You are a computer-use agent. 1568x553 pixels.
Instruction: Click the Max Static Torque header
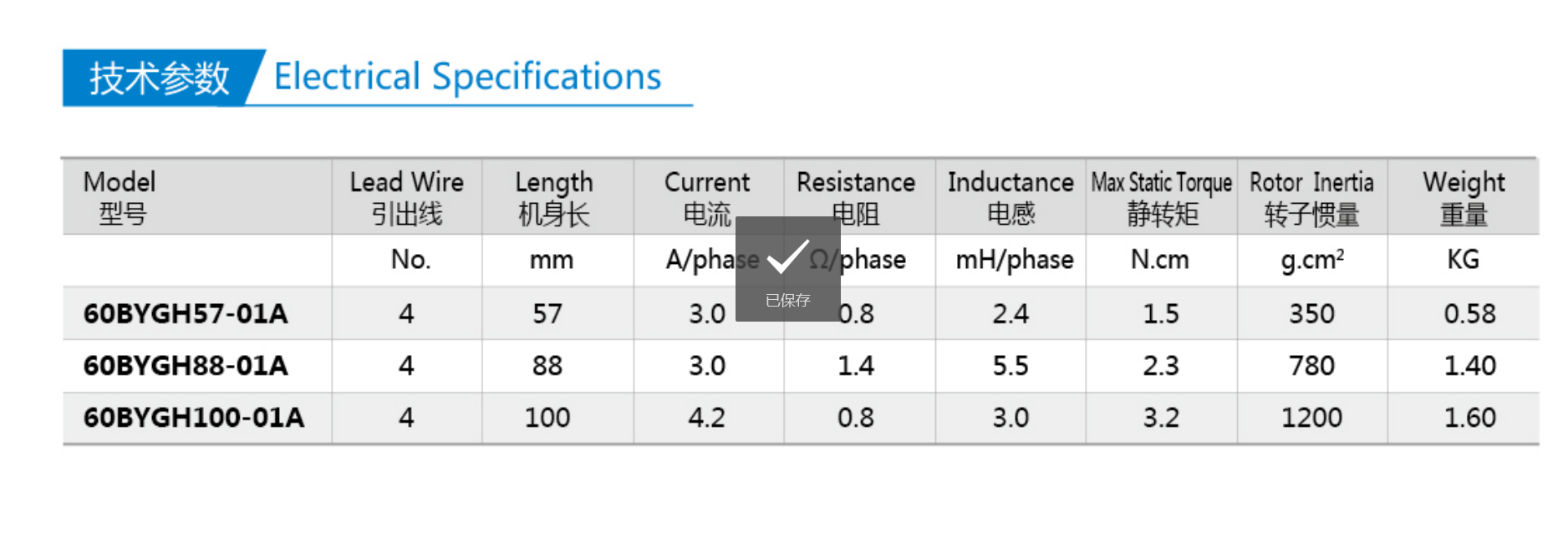pyautogui.click(x=1162, y=197)
